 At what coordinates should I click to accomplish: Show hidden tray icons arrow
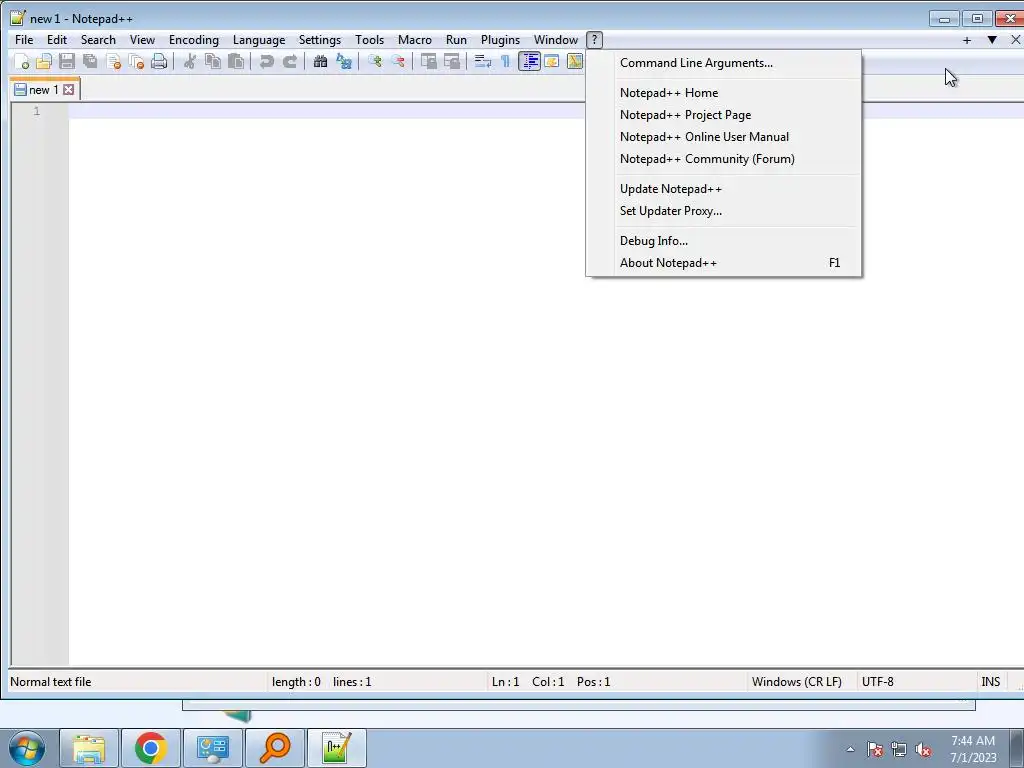click(x=850, y=749)
